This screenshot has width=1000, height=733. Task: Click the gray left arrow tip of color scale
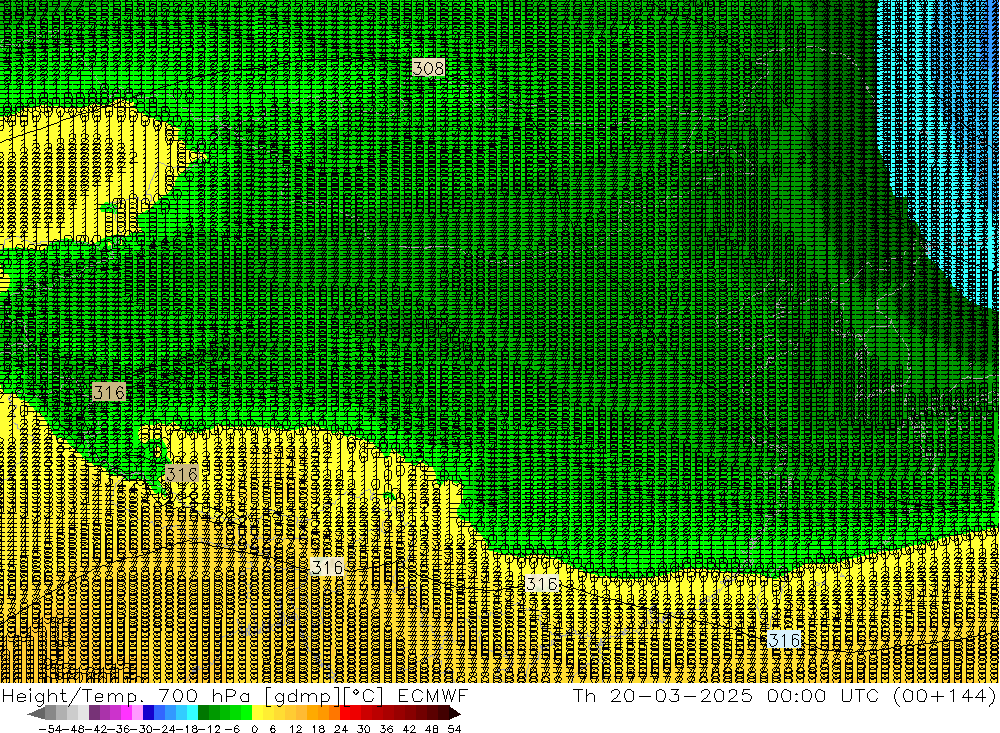(x=35, y=713)
